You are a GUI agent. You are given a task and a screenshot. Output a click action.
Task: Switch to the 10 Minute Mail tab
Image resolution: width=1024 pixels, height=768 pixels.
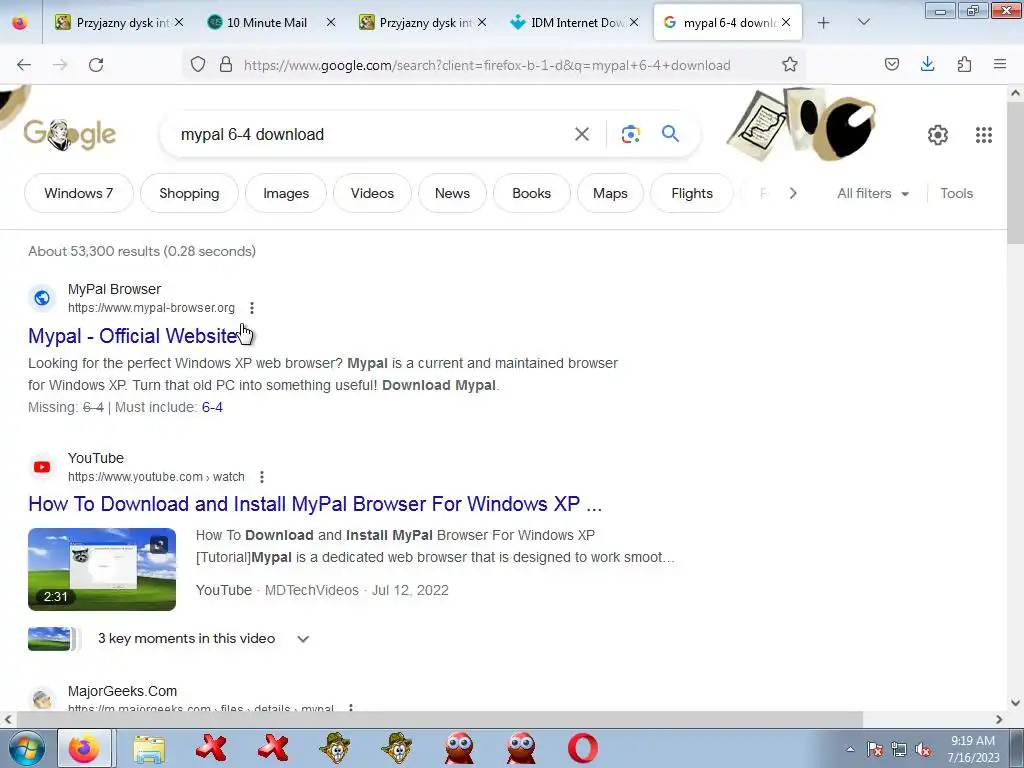click(x=266, y=23)
